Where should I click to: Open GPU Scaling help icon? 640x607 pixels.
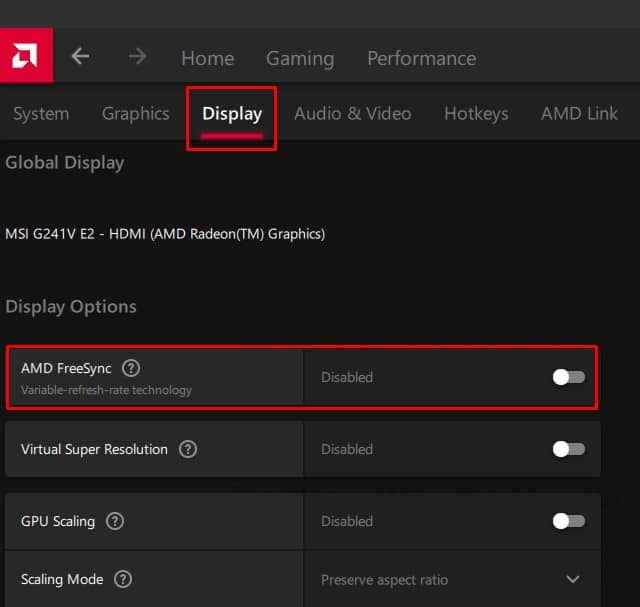tap(115, 521)
